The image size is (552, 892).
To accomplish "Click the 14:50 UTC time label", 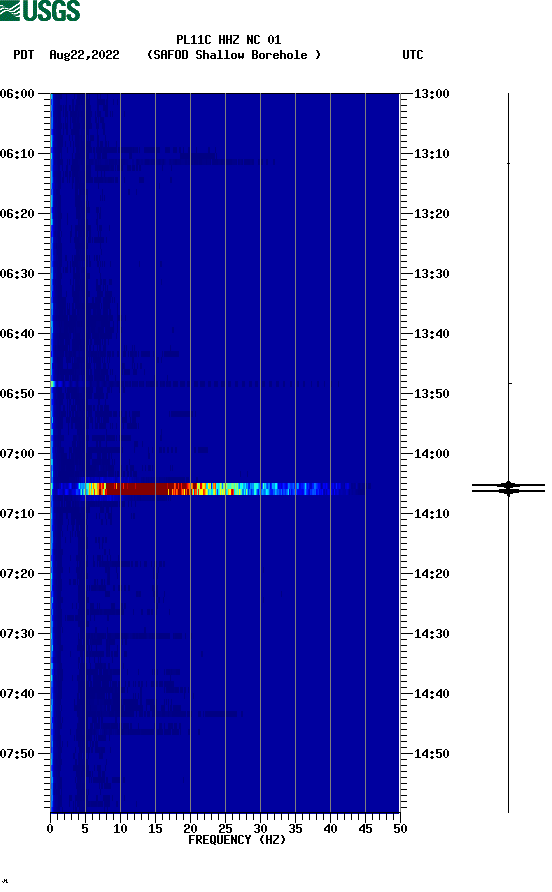I will click(x=431, y=754).
